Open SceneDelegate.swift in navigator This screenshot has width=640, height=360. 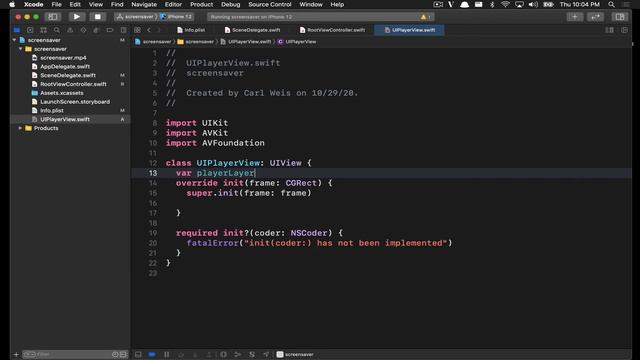[x=68, y=76]
